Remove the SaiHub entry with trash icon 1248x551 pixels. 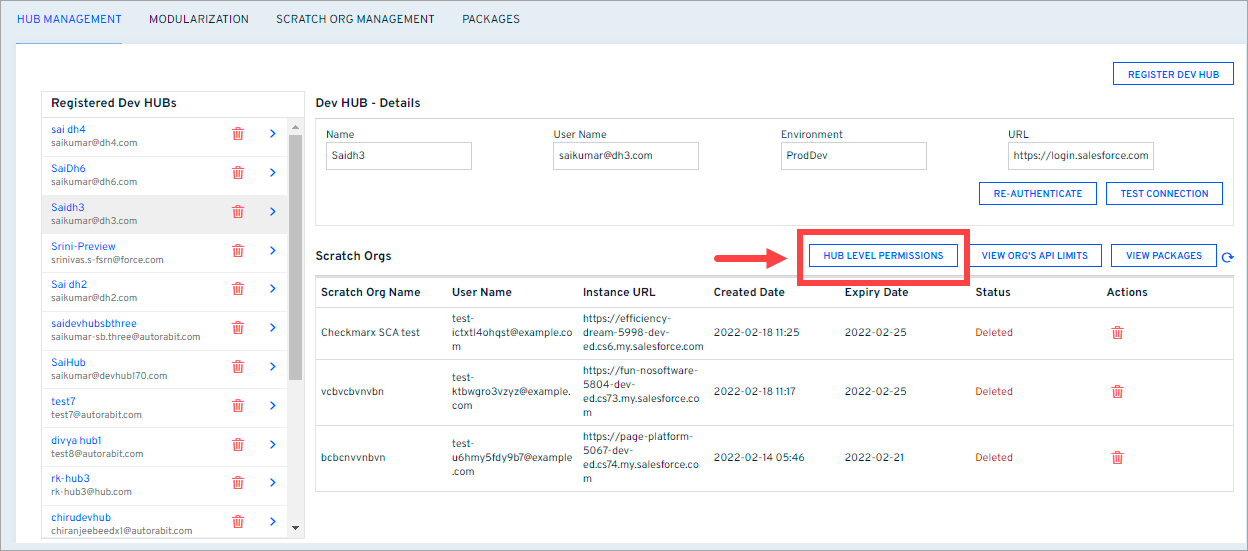[x=238, y=367]
